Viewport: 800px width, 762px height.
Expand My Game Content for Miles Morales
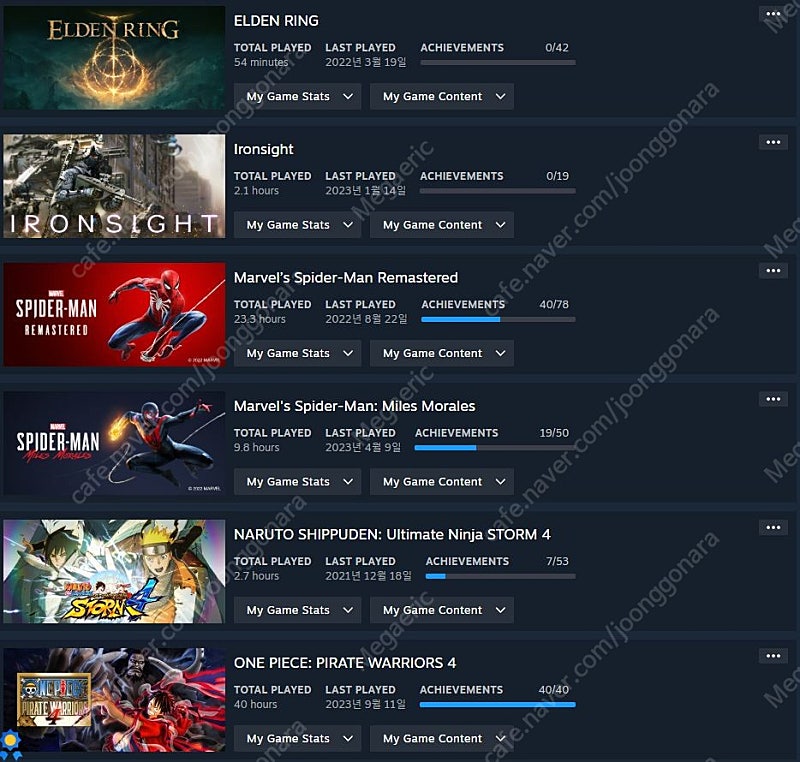pyautogui.click(x=442, y=482)
